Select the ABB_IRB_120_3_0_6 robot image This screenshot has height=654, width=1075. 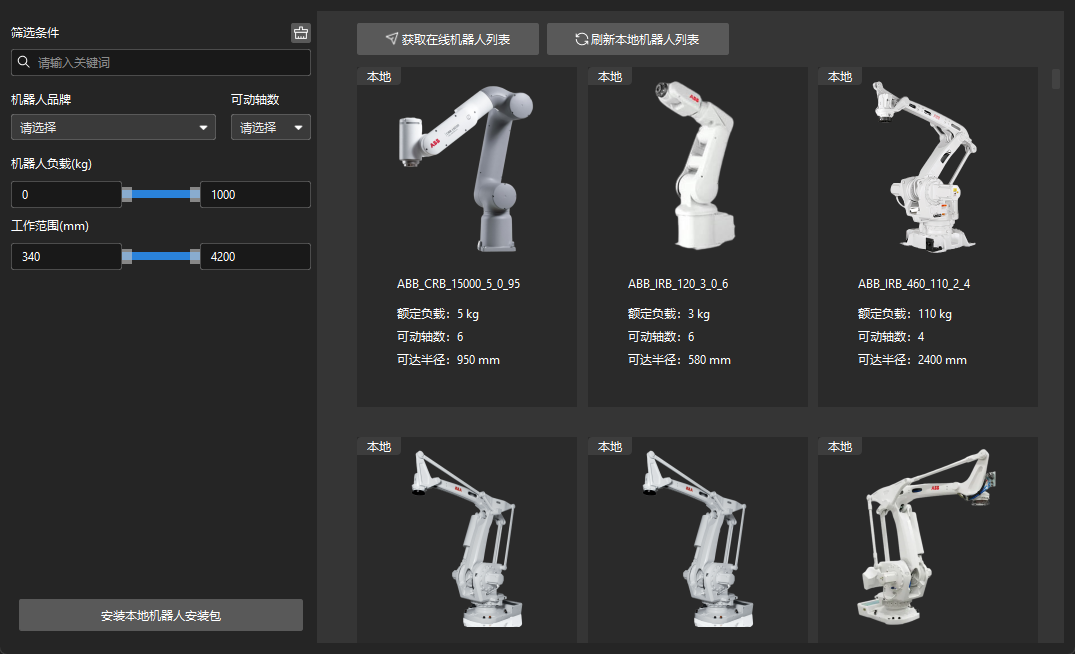[697, 167]
